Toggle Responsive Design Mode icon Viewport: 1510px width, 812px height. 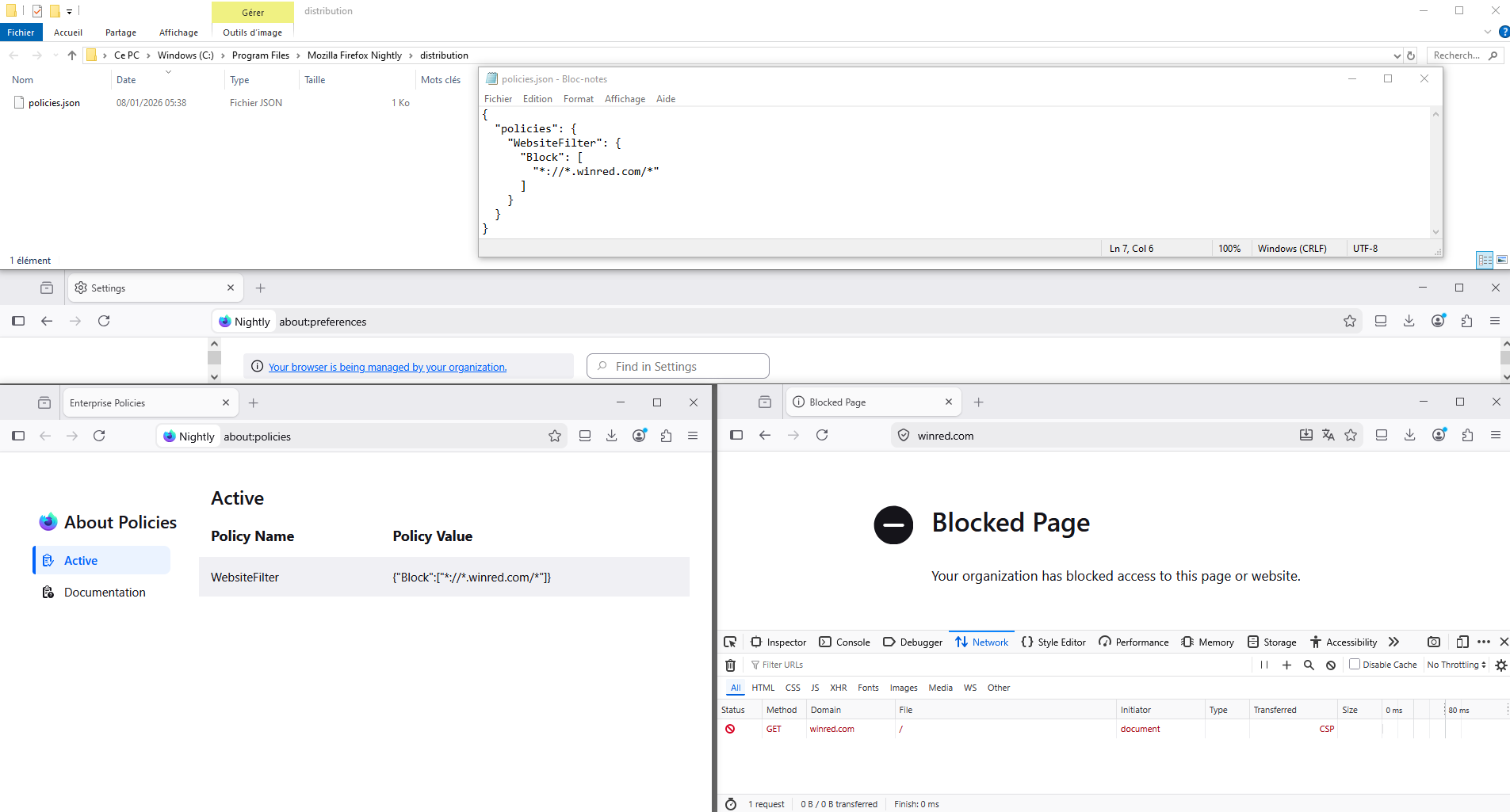[1462, 642]
